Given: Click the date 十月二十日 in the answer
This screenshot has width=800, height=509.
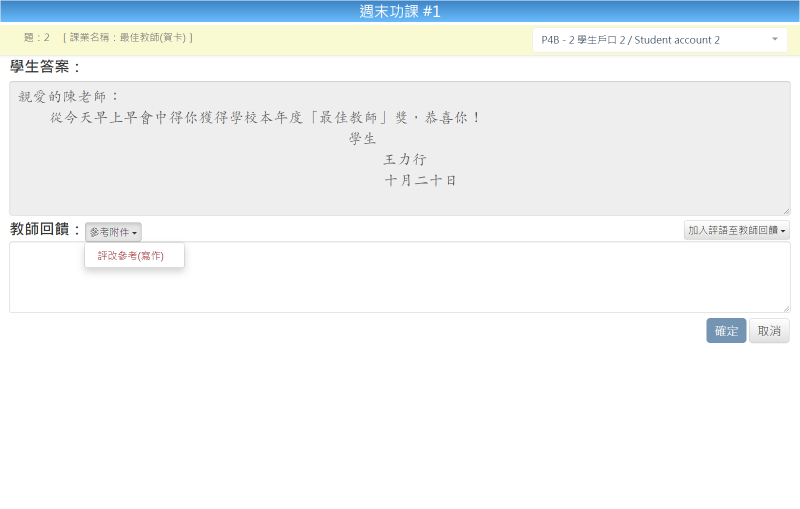Looking at the screenshot, I should tap(421, 181).
